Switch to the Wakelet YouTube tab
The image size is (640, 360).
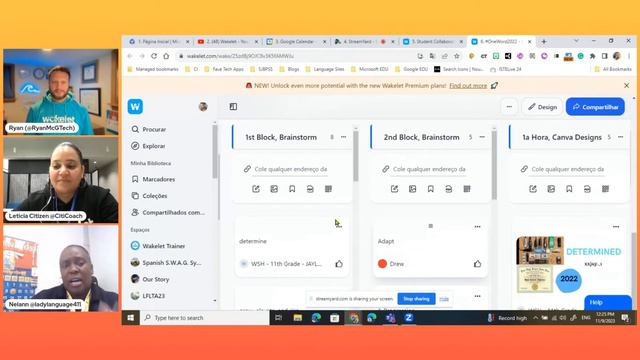pyautogui.click(x=227, y=42)
